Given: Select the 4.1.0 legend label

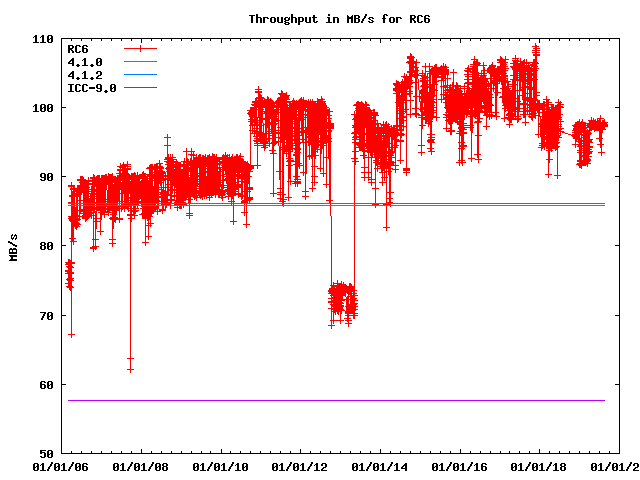Looking at the screenshot, I should click(x=85, y=62).
